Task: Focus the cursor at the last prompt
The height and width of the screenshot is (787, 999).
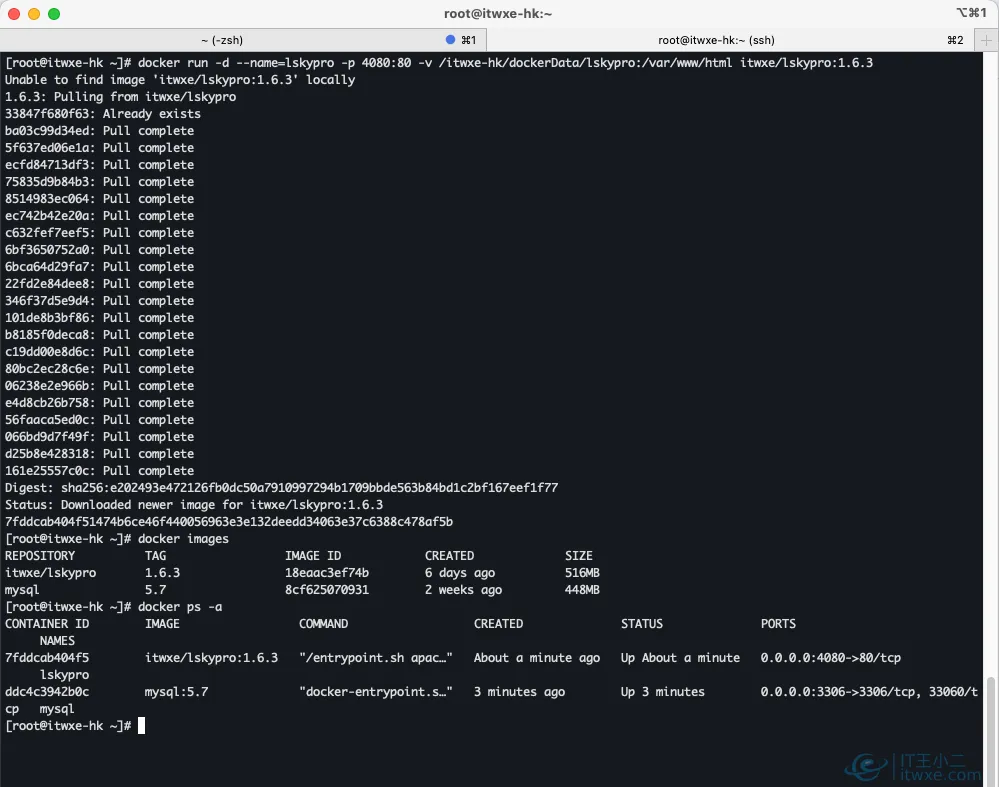Action: tap(142, 725)
